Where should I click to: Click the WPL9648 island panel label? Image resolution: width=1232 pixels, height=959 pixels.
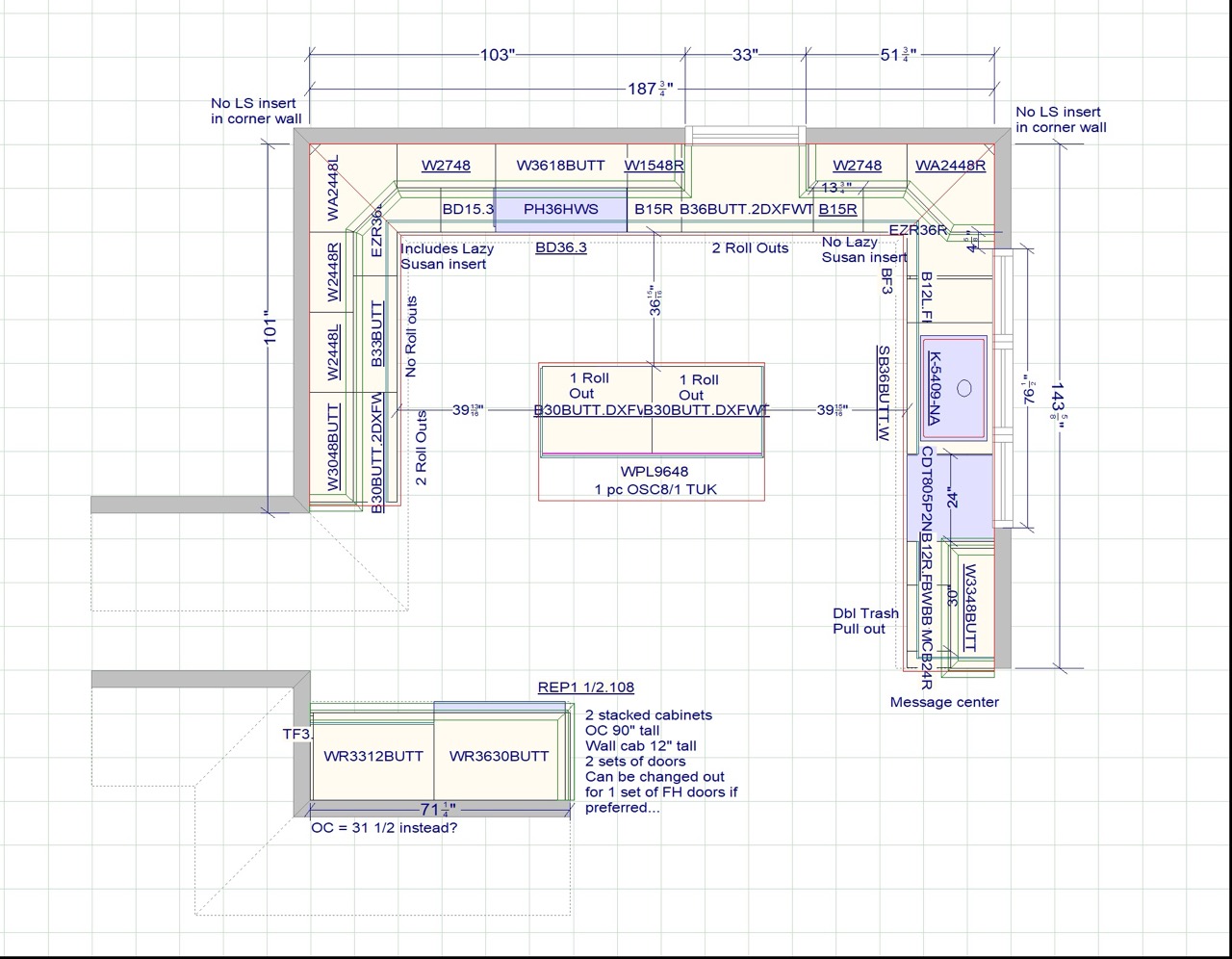click(654, 472)
